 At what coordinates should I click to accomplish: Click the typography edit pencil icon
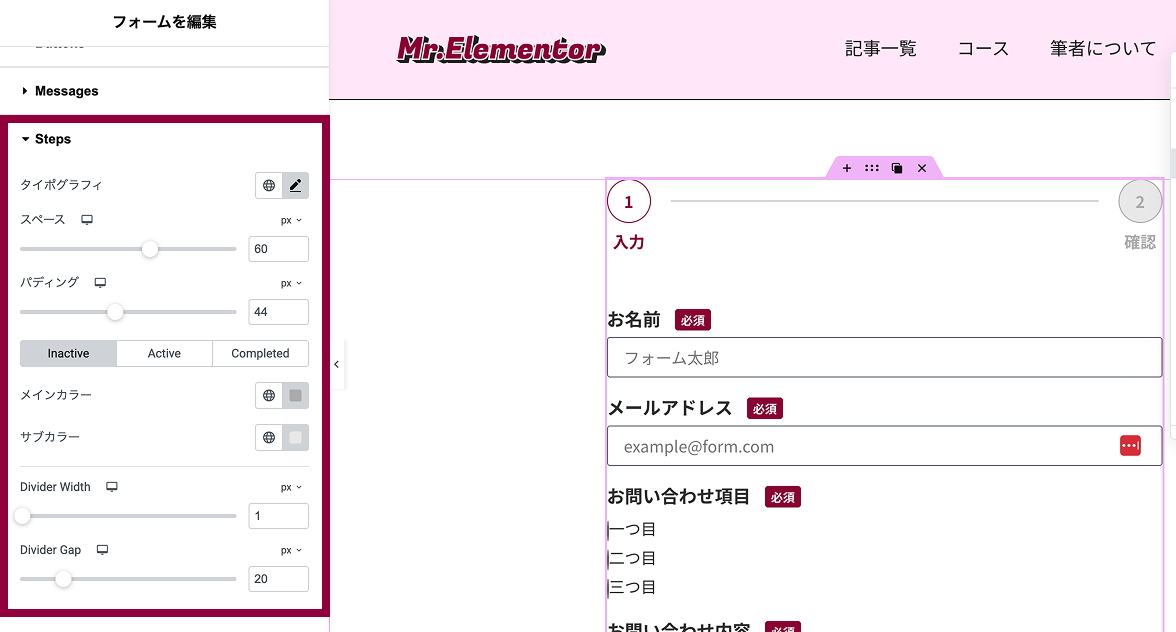[295, 185]
